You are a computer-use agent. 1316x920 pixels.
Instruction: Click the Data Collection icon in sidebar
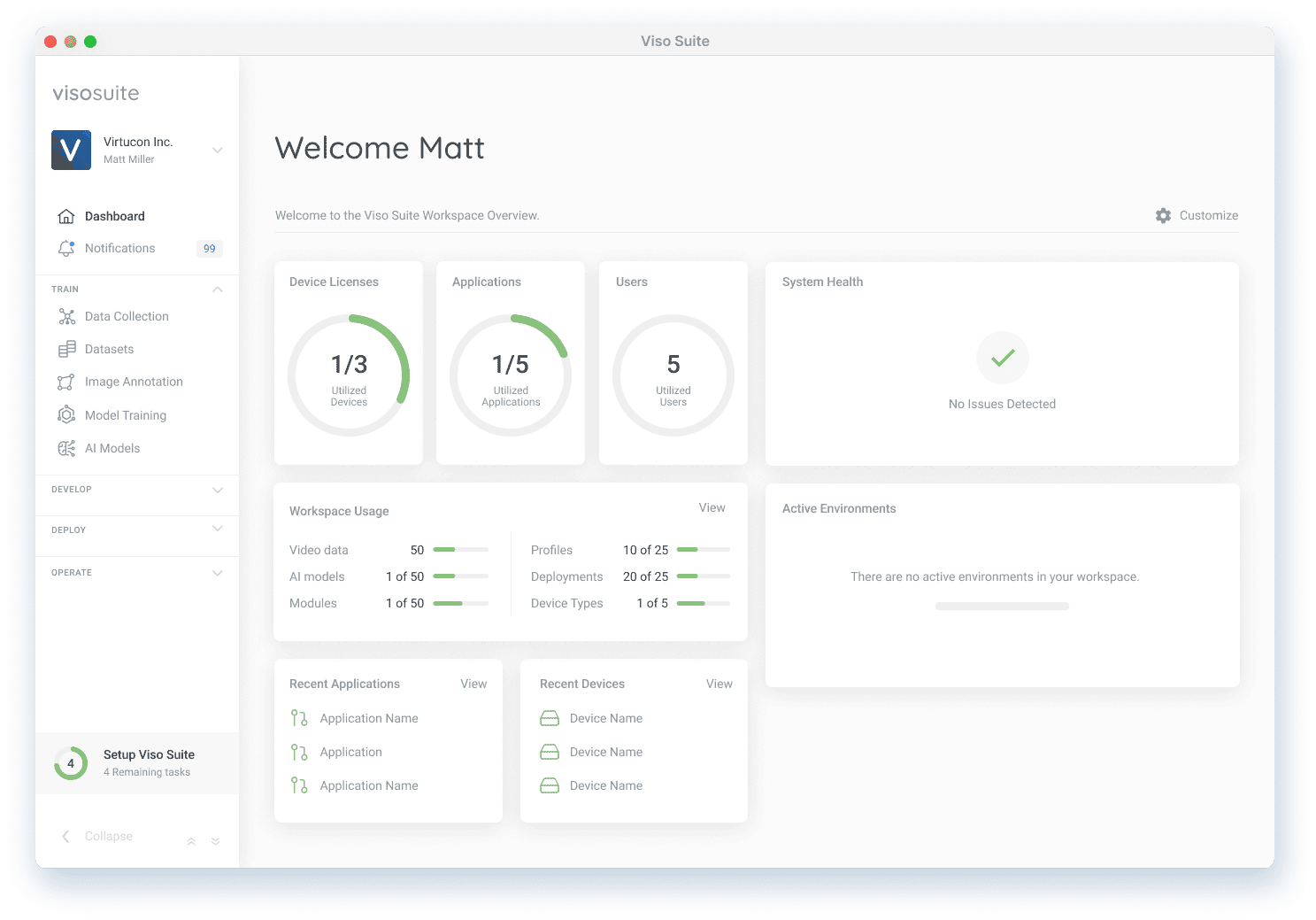pos(66,317)
